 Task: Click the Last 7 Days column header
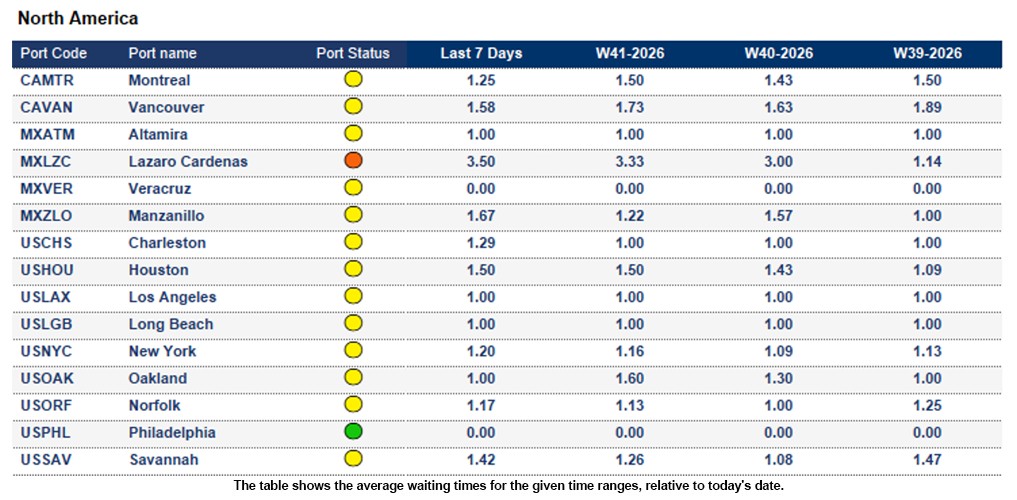click(x=481, y=53)
